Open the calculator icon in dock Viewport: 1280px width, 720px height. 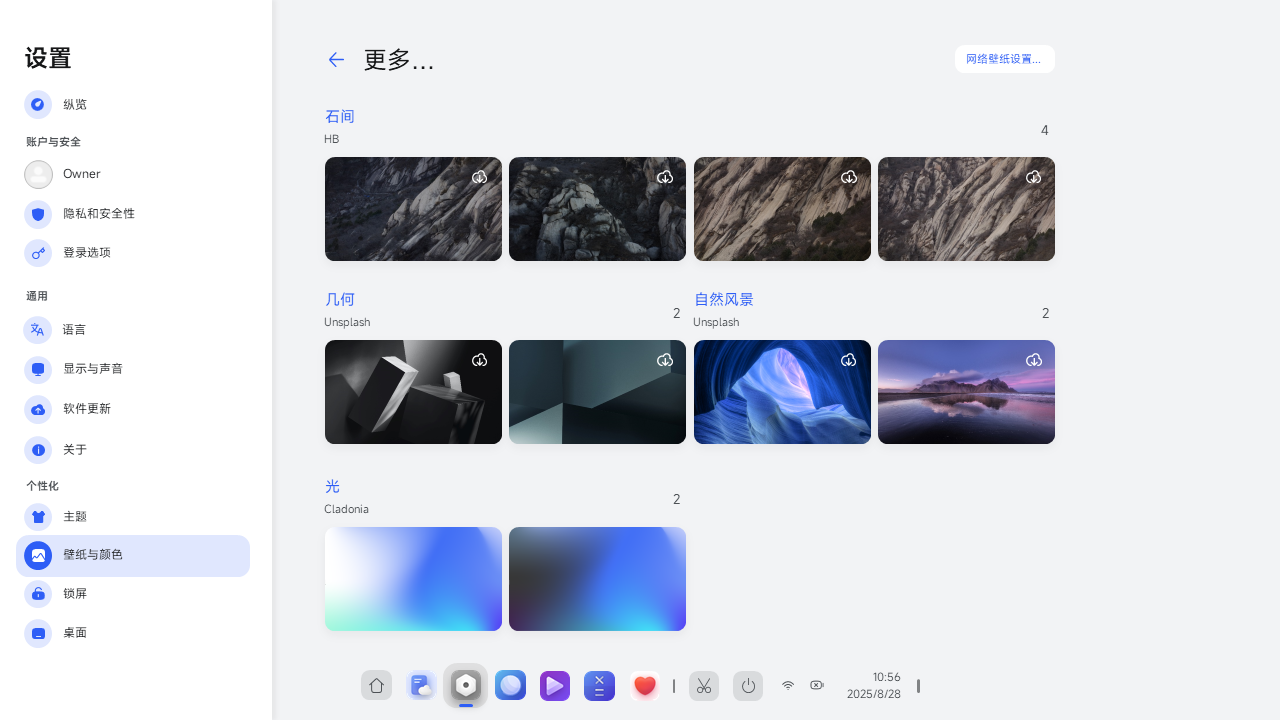(599, 685)
